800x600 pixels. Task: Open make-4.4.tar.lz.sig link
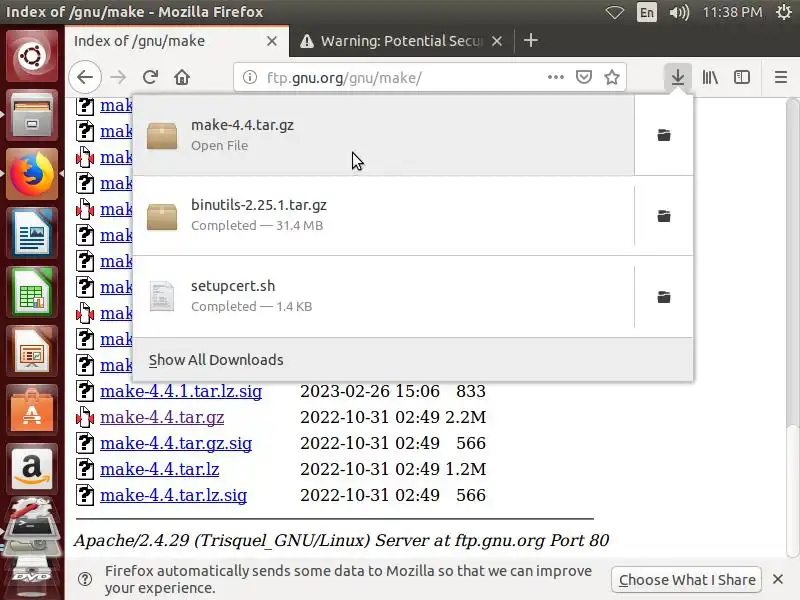pyautogui.click(x=173, y=495)
